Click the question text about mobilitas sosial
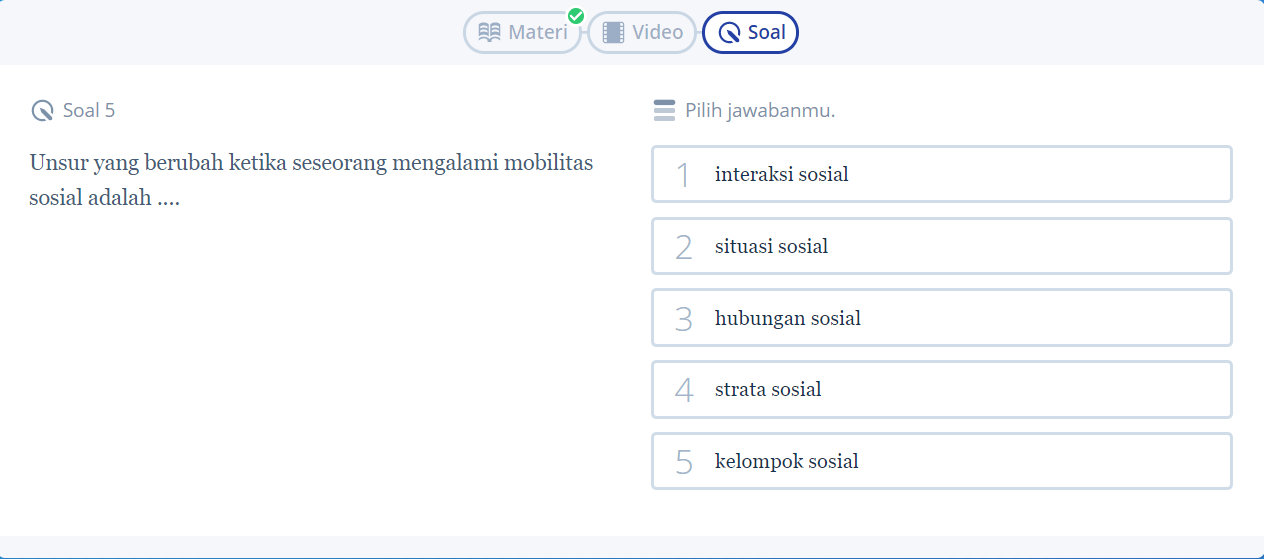The width and height of the screenshot is (1264, 559). (x=311, y=179)
